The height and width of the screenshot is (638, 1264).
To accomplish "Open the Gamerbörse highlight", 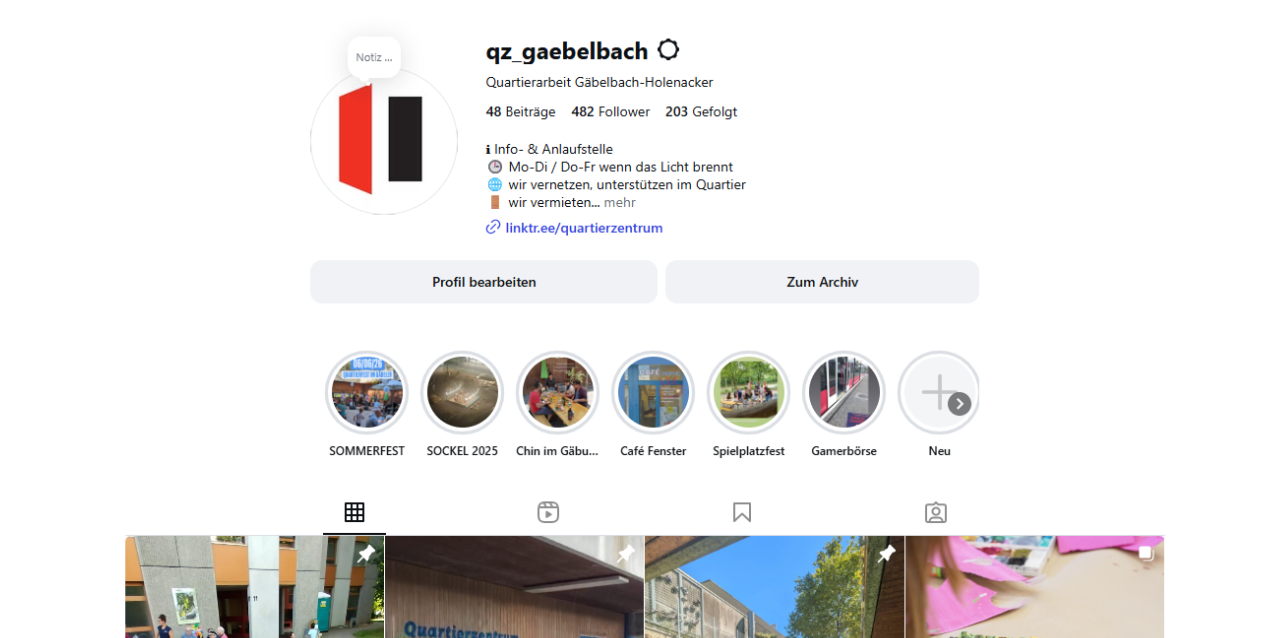I will pyautogui.click(x=844, y=392).
